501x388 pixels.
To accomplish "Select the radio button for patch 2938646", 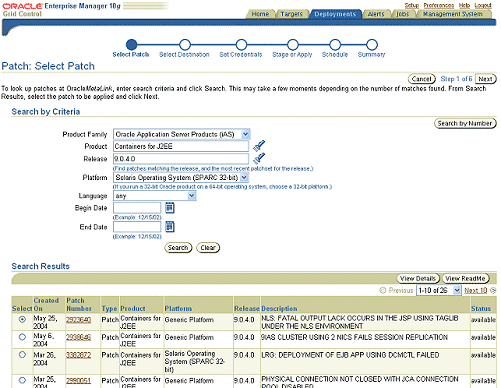I will pyautogui.click(x=22, y=337).
